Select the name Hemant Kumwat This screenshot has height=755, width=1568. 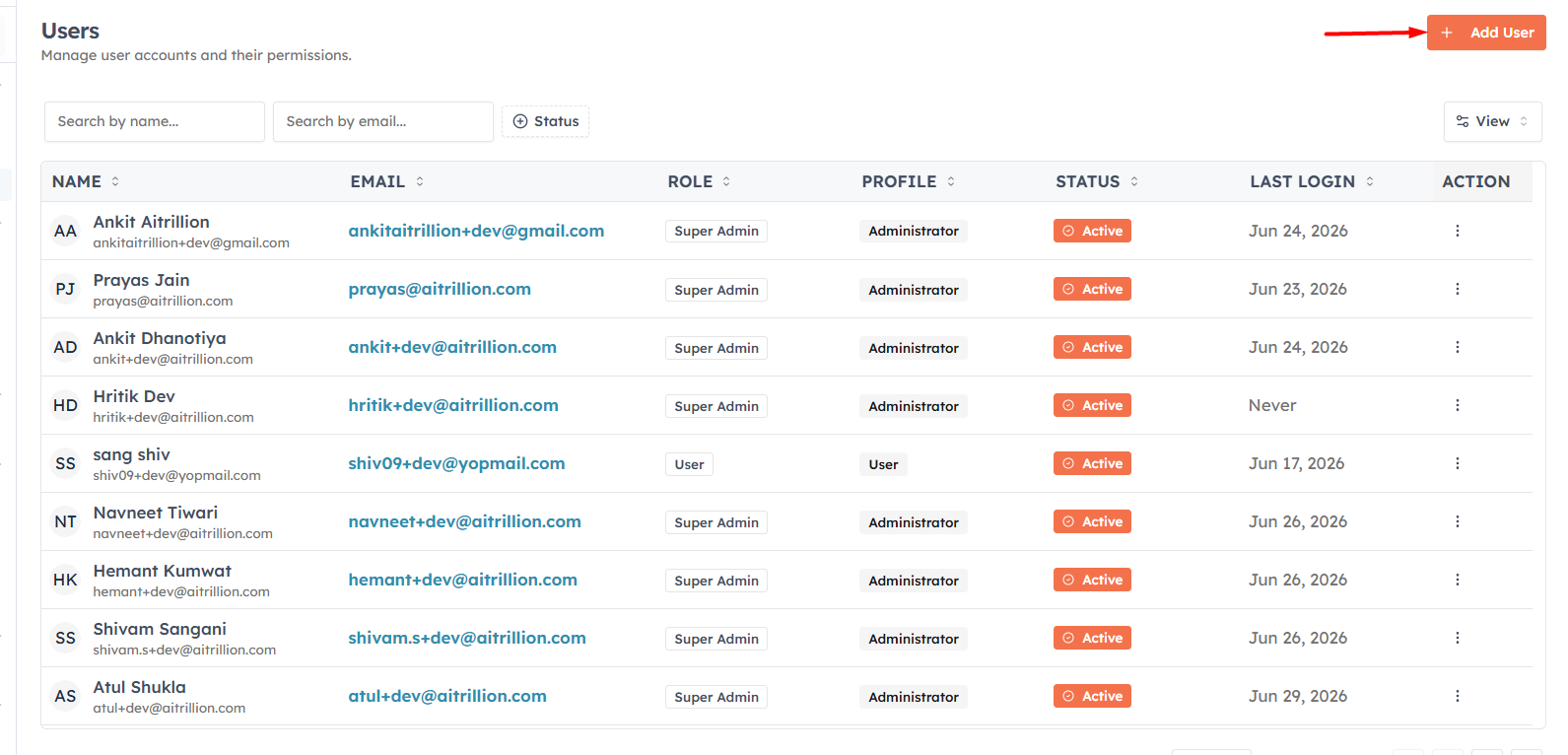click(x=163, y=571)
